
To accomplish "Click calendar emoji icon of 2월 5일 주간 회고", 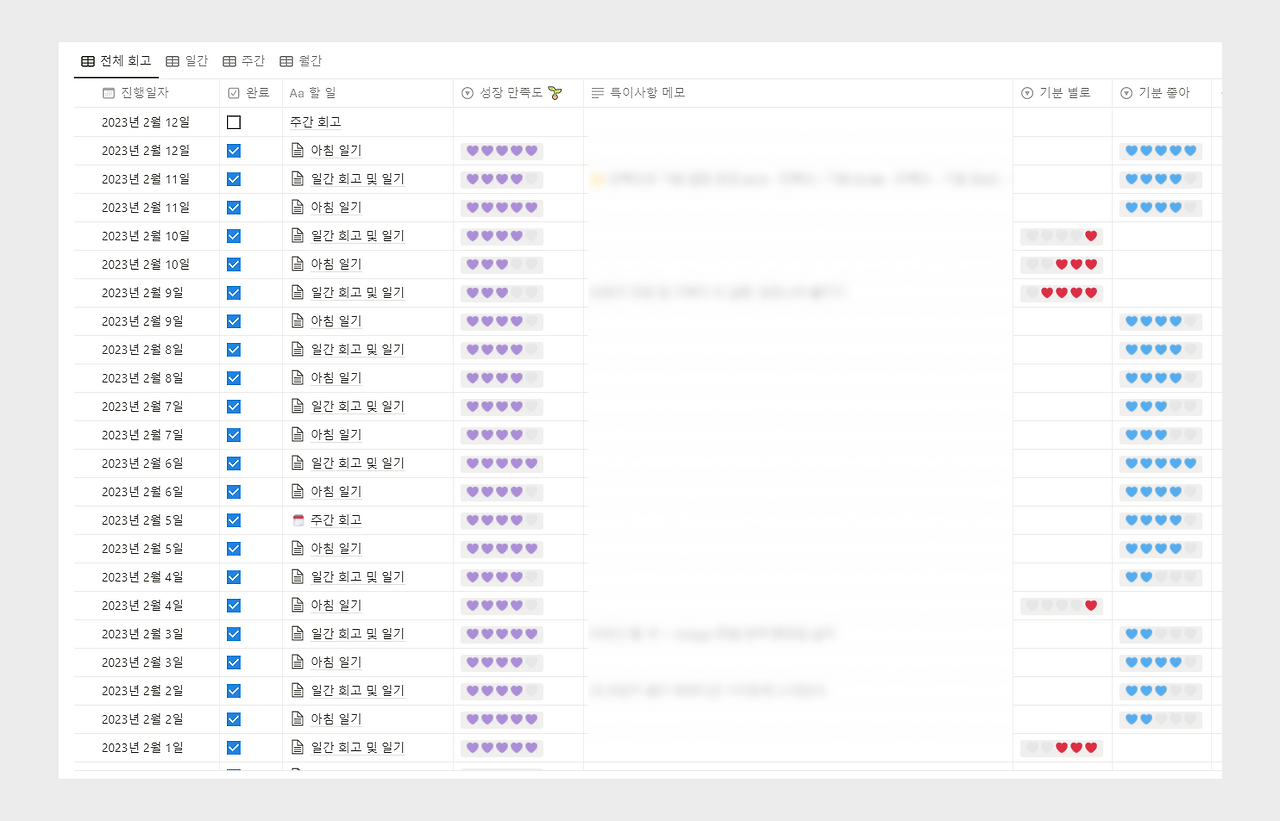I will coord(297,520).
